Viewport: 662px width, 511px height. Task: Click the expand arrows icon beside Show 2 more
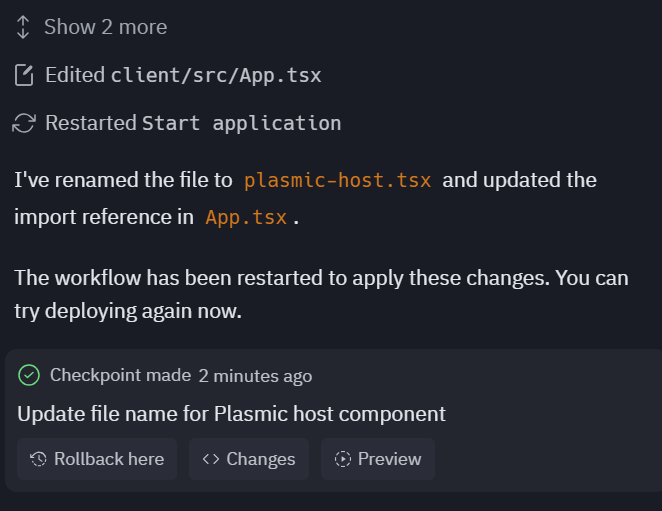pyautogui.click(x=24, y=27)
